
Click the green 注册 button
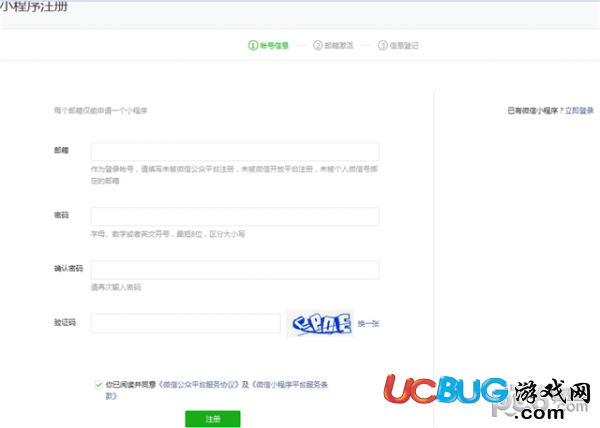(213, 419)
